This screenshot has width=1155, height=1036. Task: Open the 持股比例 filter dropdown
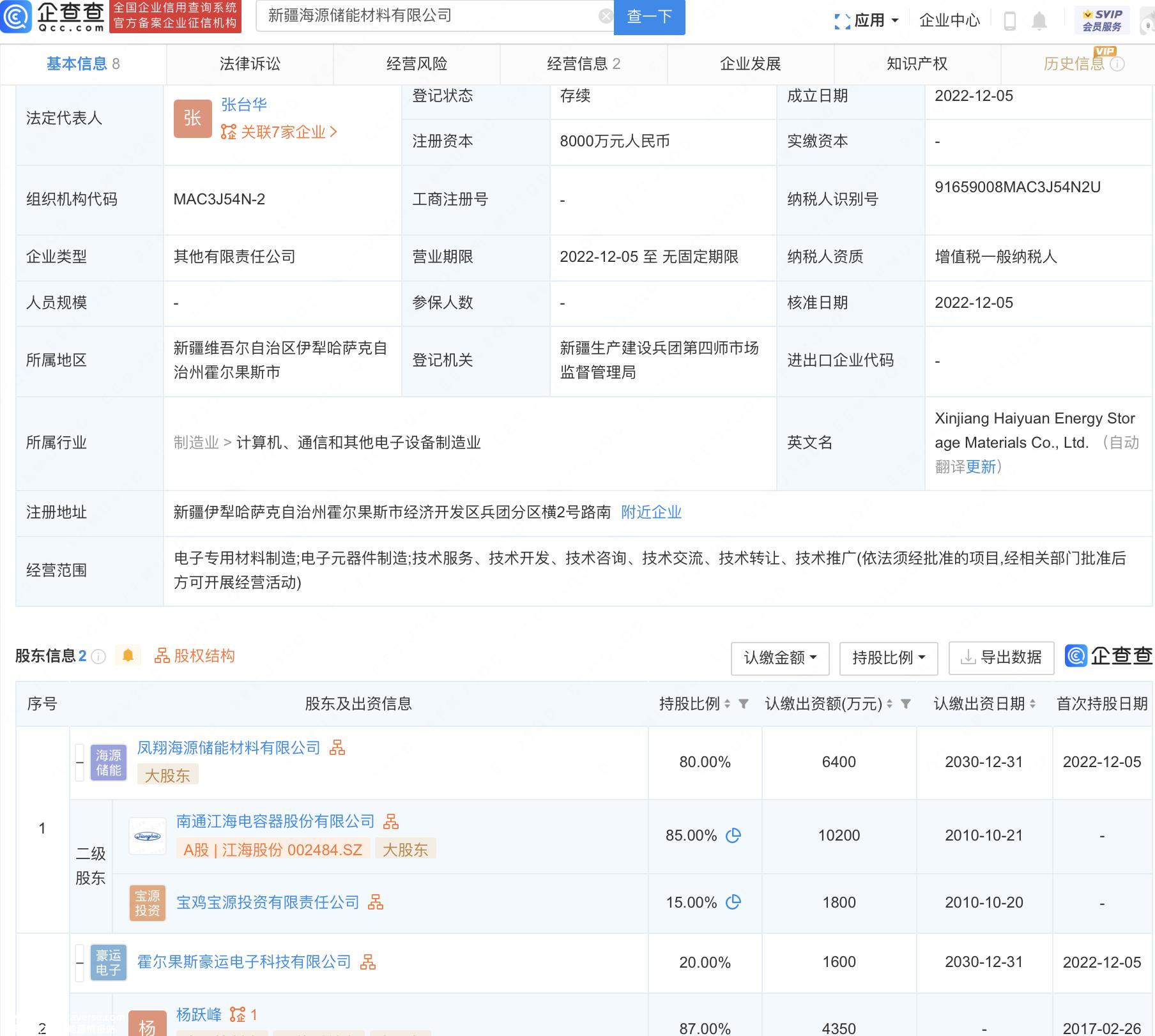(889, 658)
